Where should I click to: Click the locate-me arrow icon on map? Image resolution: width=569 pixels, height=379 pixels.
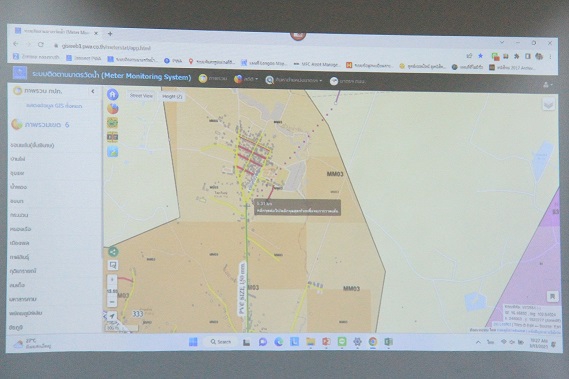pyautogui.click(x=112, y=316)
